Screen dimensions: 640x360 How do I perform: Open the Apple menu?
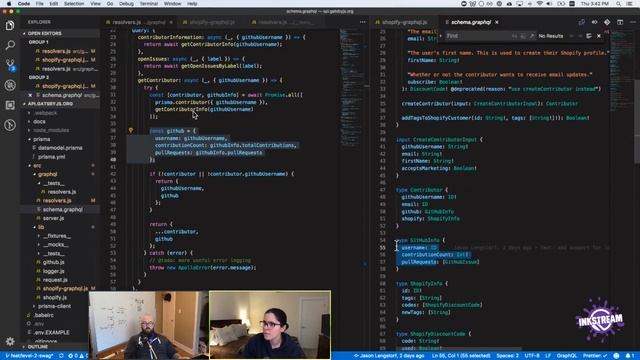click(x=9, y=4)
